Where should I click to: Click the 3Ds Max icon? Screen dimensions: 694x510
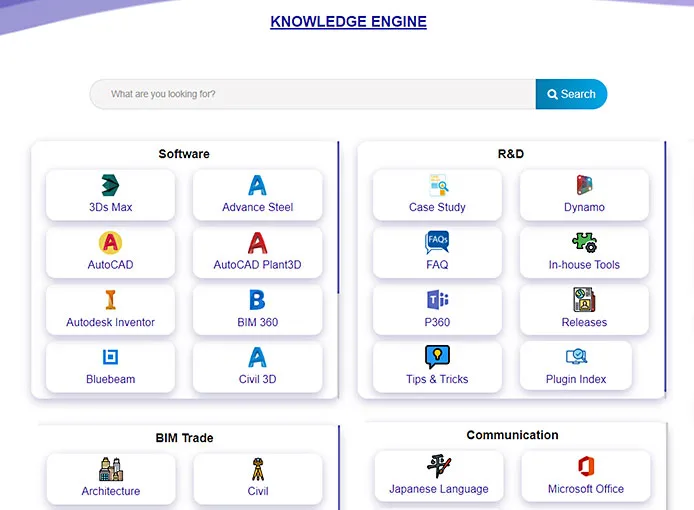[x=110, y=185]
